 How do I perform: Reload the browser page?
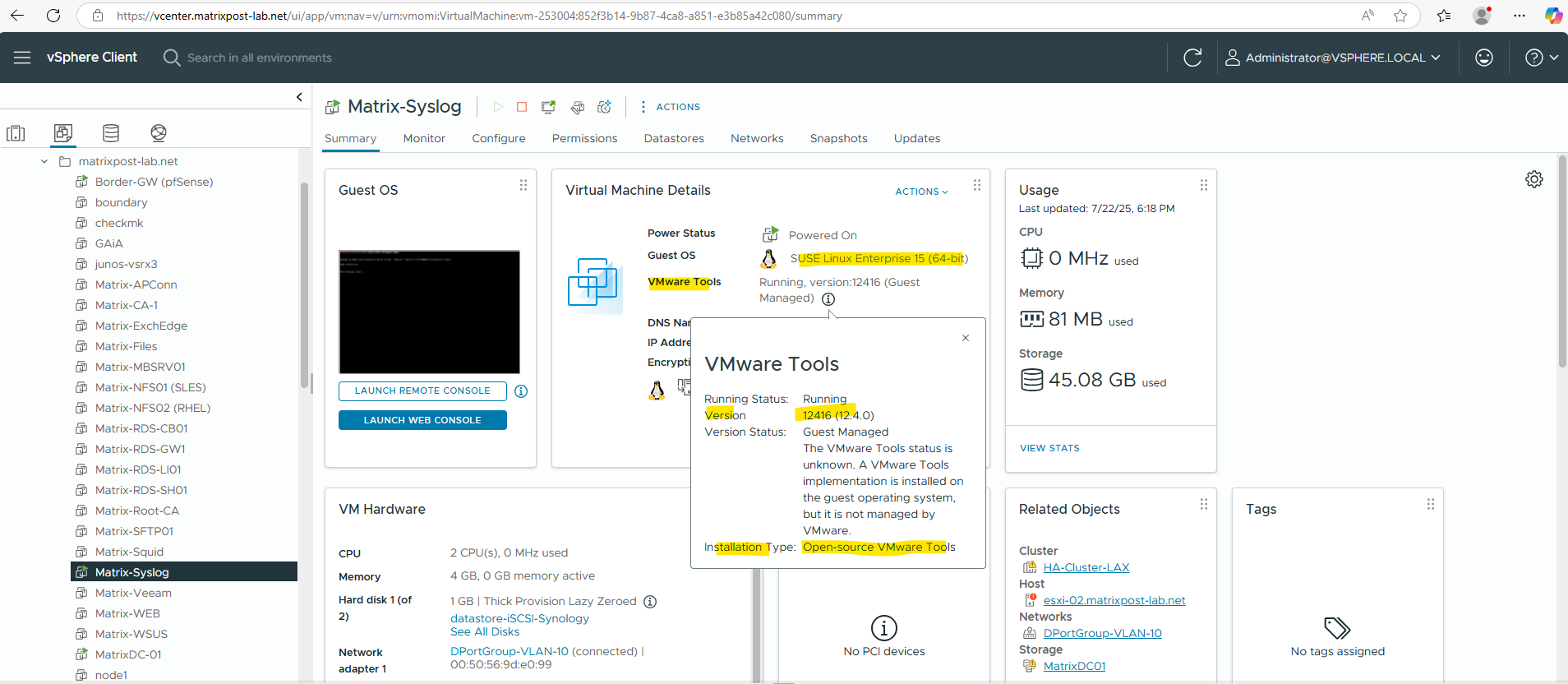tap(53, 16)
